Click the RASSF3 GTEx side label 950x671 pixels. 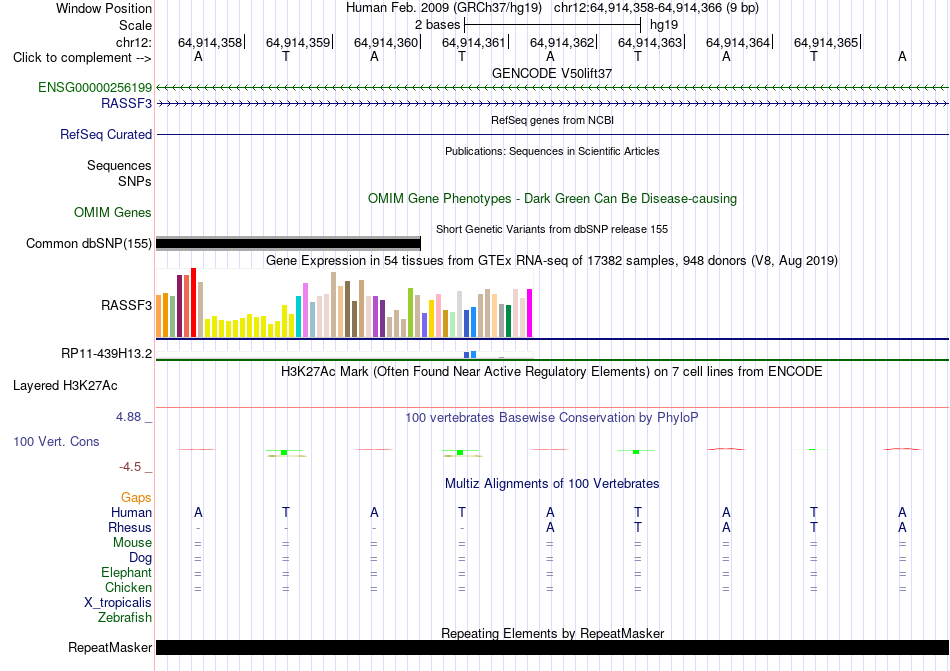(x=126, y=305)
